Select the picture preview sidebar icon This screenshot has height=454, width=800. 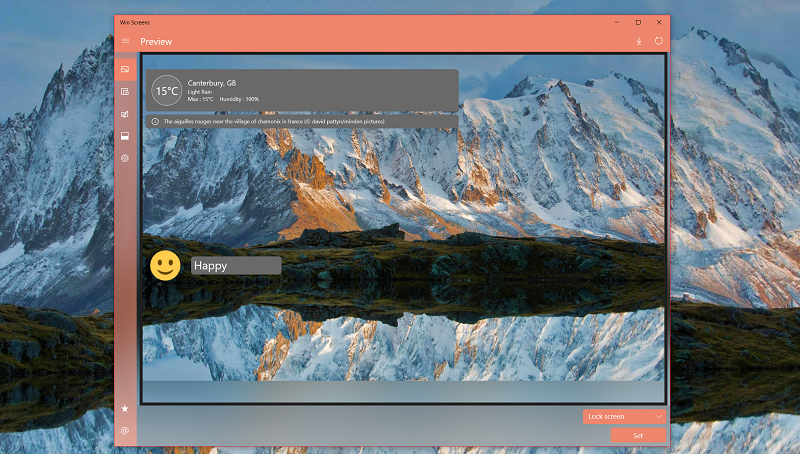coord(125,69)
